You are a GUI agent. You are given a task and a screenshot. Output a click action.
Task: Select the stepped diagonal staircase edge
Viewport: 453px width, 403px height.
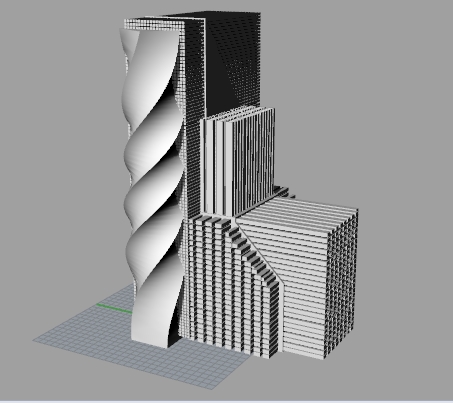(x=257, y=253)
